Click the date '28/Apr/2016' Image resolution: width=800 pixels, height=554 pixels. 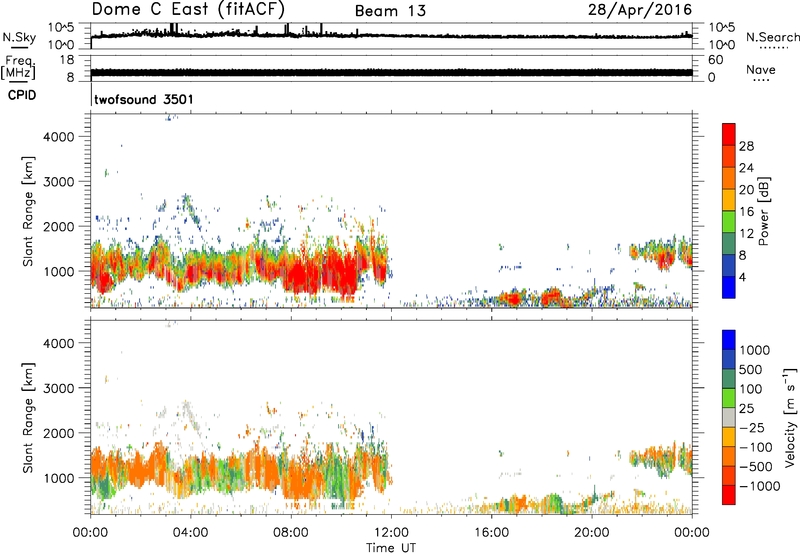(x=640, y=10)
